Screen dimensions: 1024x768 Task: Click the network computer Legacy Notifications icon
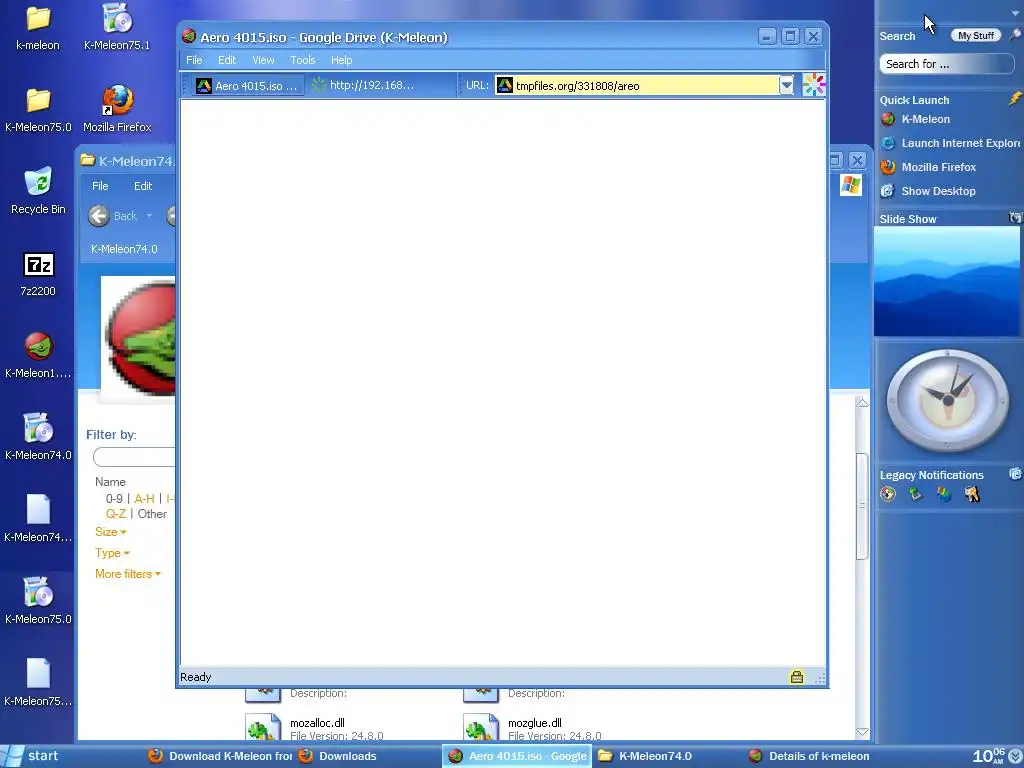tap(916, 494)
